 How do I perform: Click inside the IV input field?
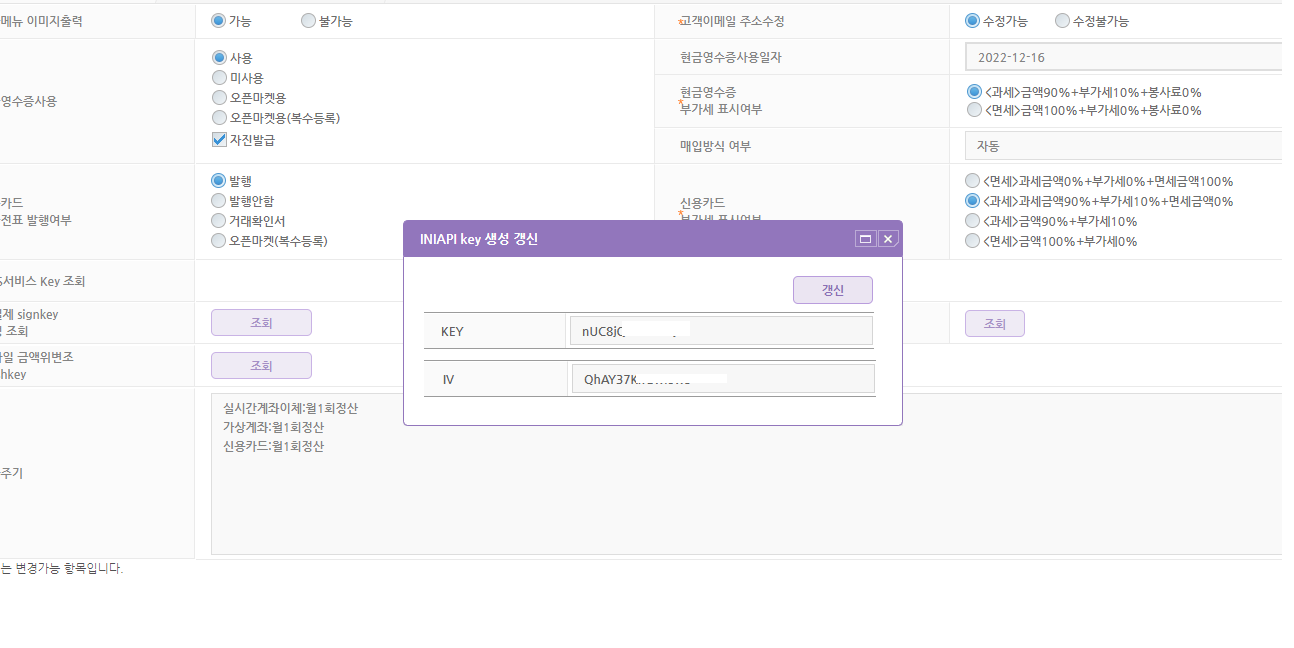tap(720, 377)
